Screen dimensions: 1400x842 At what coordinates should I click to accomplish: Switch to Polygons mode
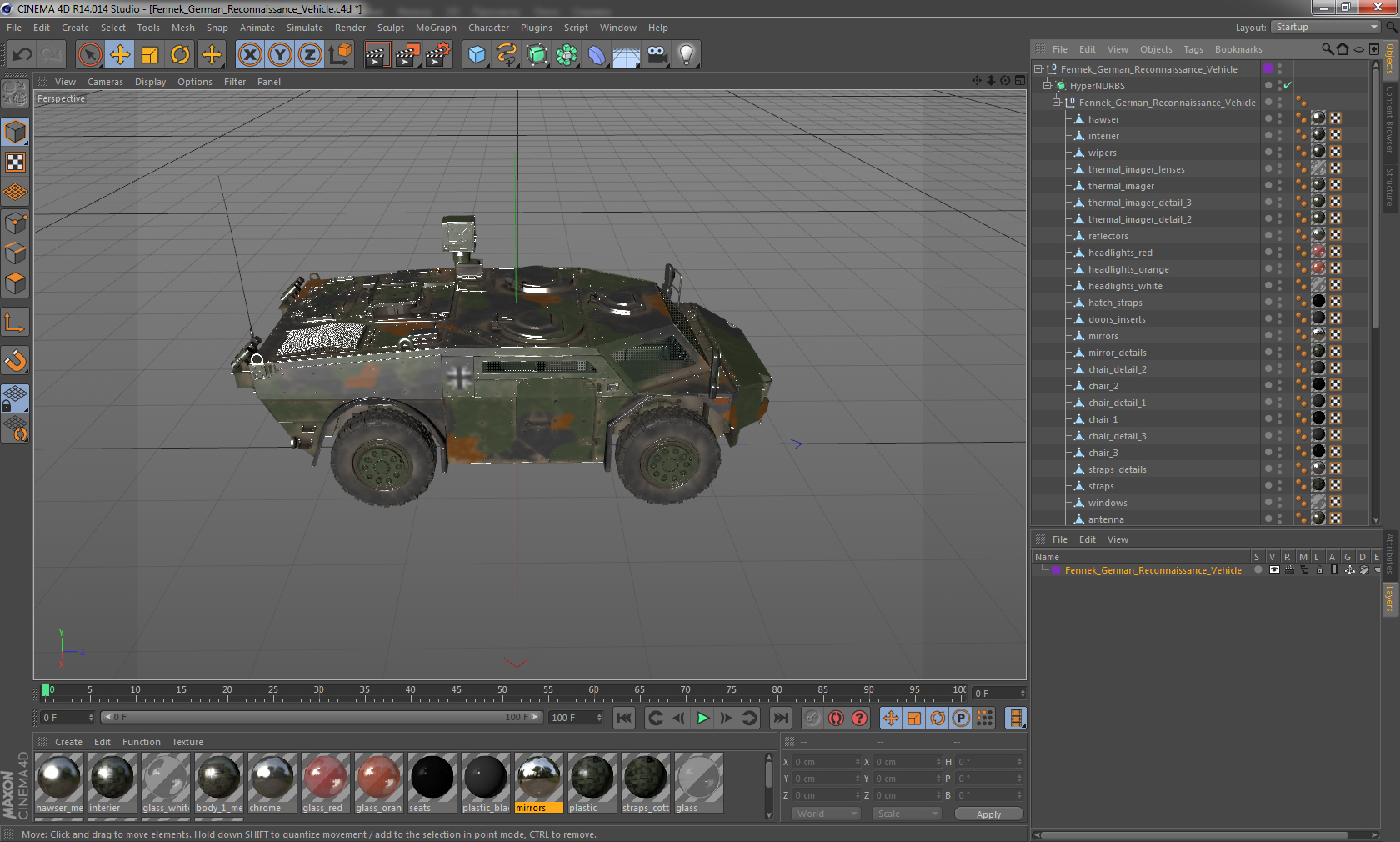click(x=15, y=283)
